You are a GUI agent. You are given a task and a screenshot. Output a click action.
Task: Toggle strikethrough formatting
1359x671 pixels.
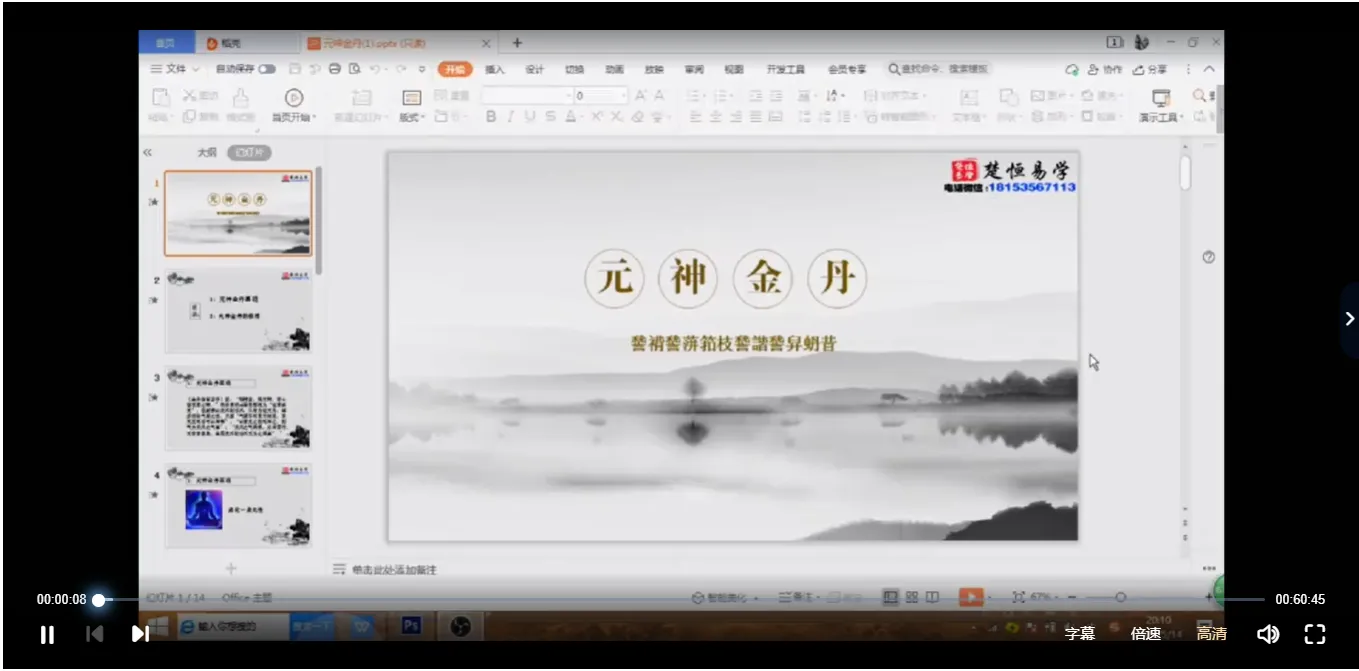pos(550,117)
